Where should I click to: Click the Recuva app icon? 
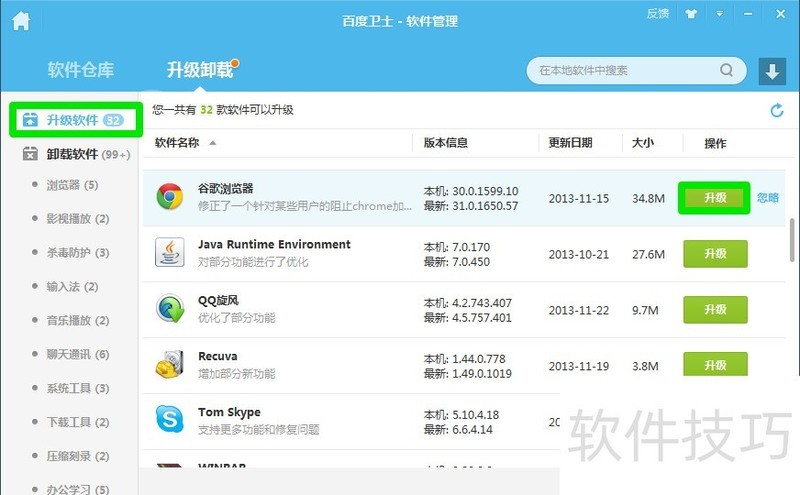[x=170, y=365]
